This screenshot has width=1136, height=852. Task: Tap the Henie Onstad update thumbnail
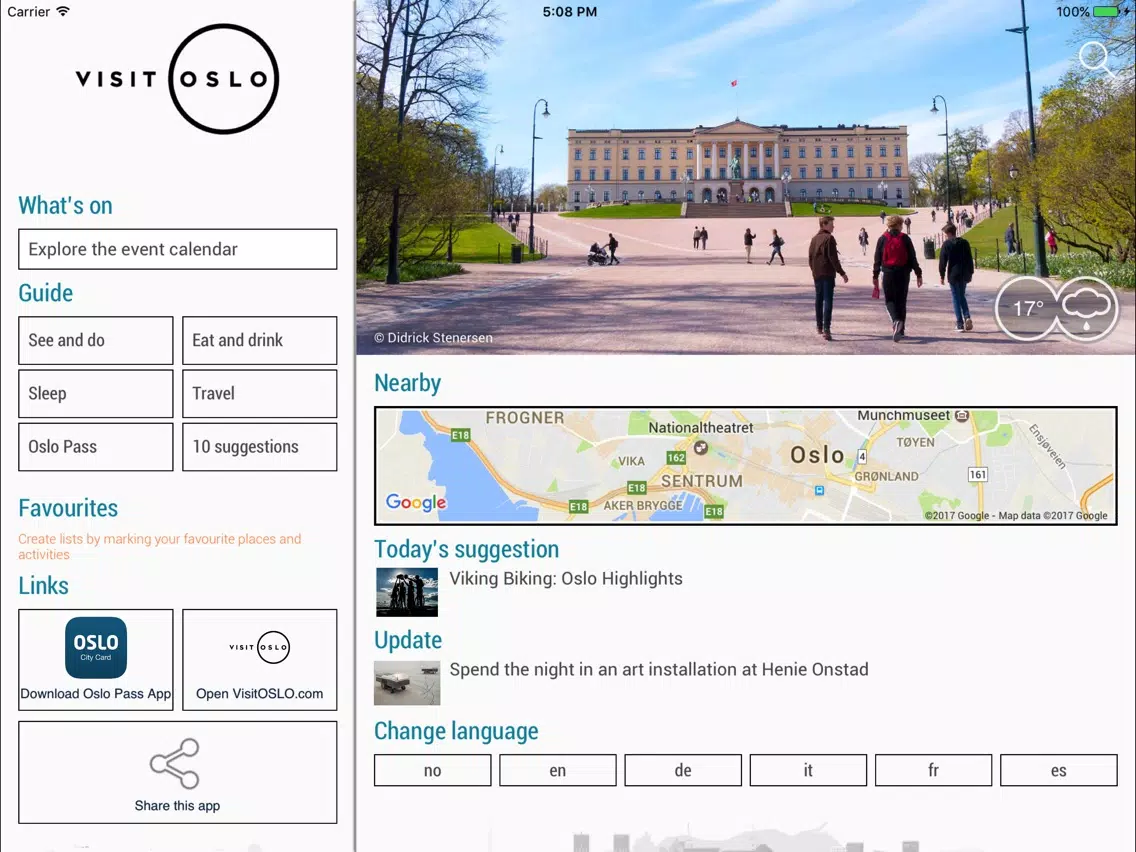click(407, 682)
